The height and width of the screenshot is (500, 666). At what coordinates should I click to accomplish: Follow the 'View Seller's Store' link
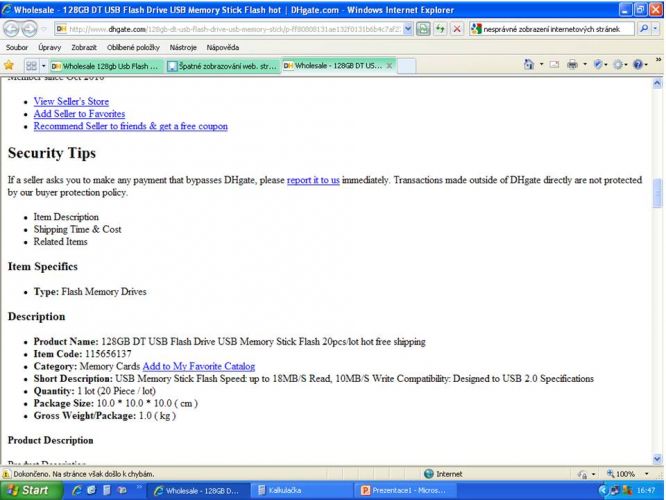[x=71, y=102]
